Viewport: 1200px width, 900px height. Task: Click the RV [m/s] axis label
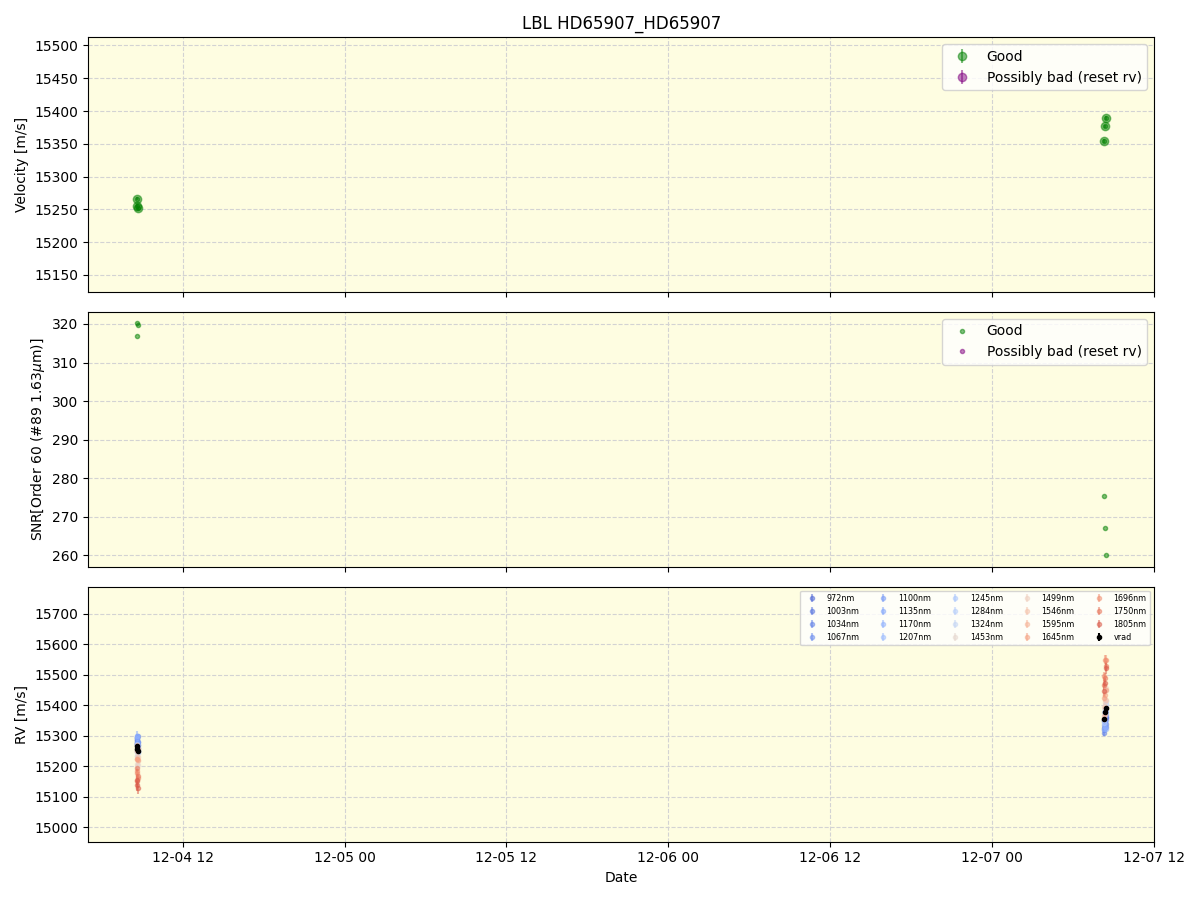(21, 714)
